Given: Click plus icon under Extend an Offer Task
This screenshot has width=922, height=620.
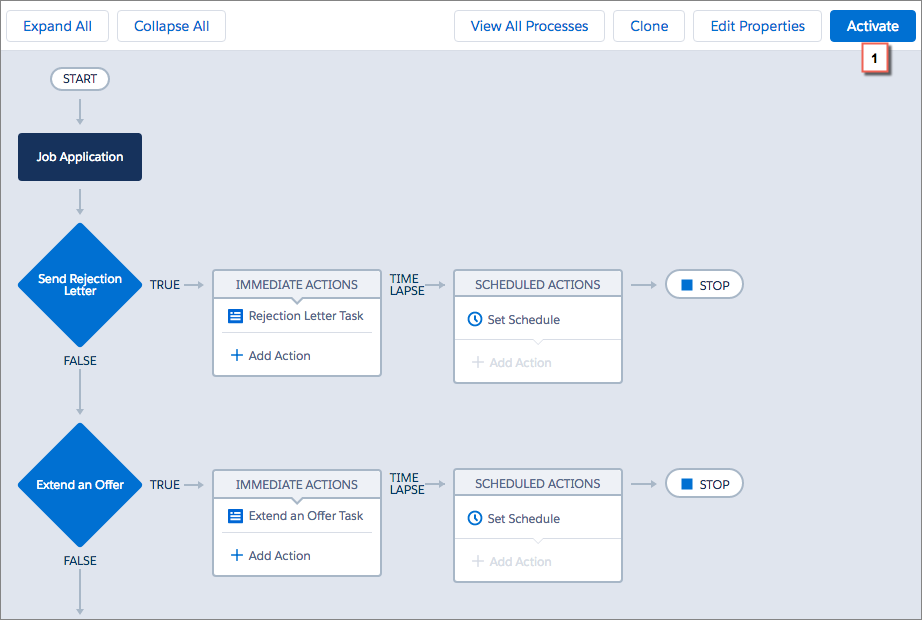Looking at the screenshot, I should [x=236, y=555].
